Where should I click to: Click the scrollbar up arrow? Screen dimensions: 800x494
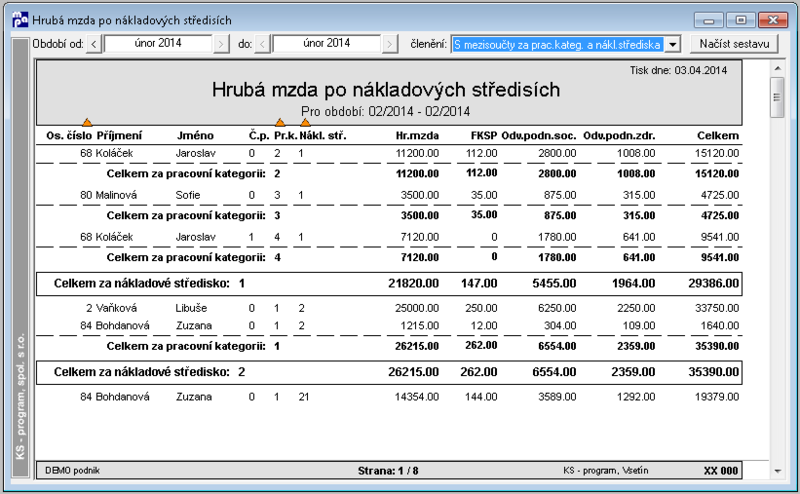(x=777, y=68)
